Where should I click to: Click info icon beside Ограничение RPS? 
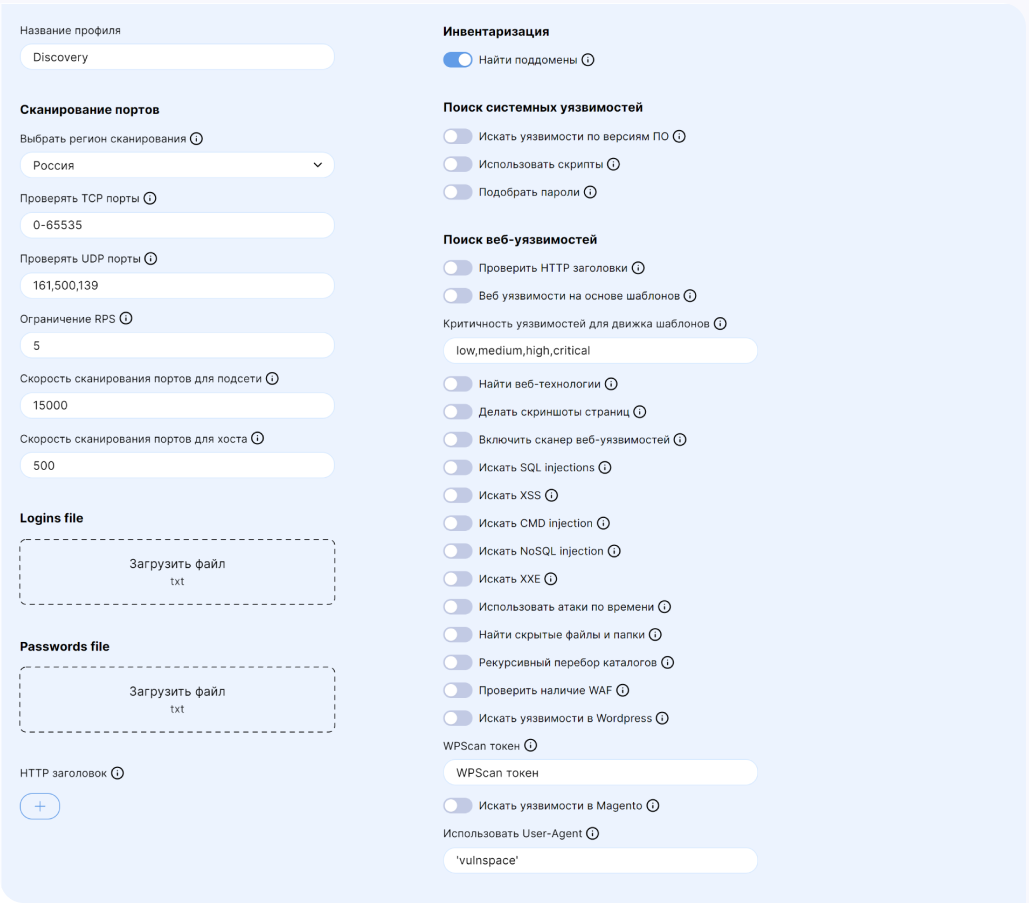point(126,319)
